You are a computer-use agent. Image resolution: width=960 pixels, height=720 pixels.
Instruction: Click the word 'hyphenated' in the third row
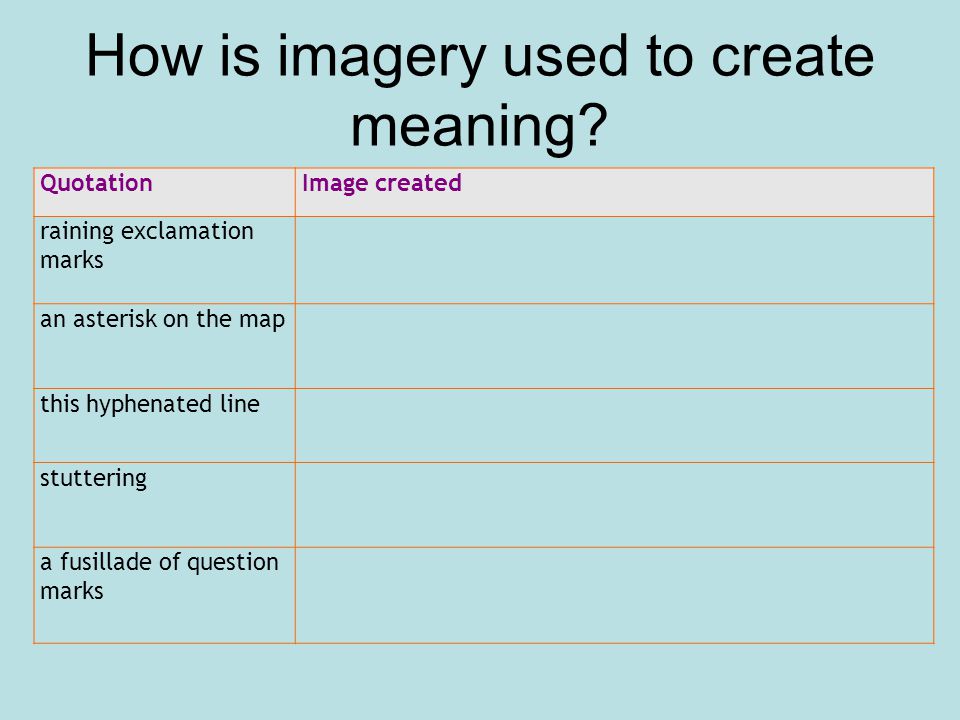(x=149, y=405)
